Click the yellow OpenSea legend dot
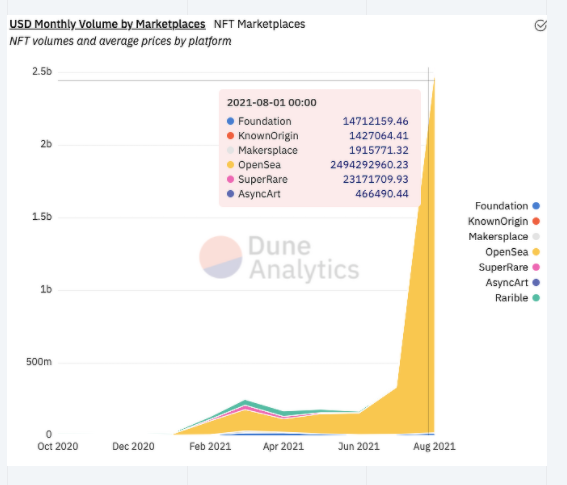 pos(536,252)
